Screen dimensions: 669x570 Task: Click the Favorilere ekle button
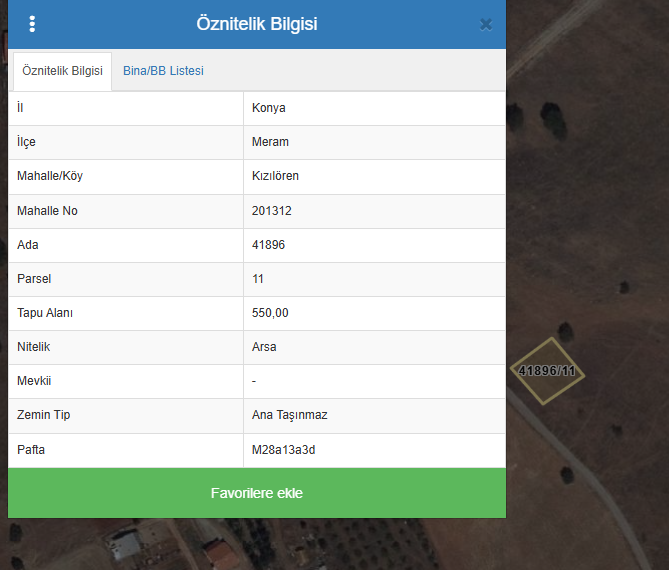point(256,493)
